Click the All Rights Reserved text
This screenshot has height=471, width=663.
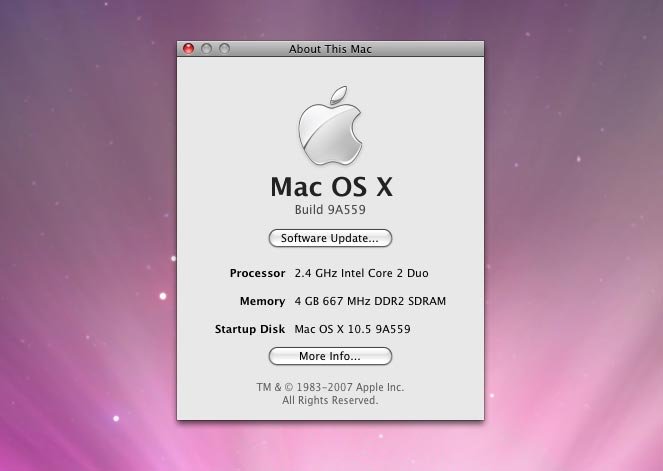330,400
